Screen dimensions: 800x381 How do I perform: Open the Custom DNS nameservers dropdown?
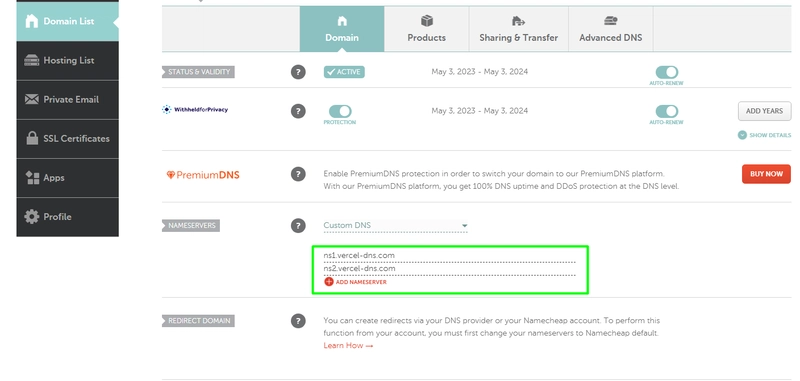point(395,225)
